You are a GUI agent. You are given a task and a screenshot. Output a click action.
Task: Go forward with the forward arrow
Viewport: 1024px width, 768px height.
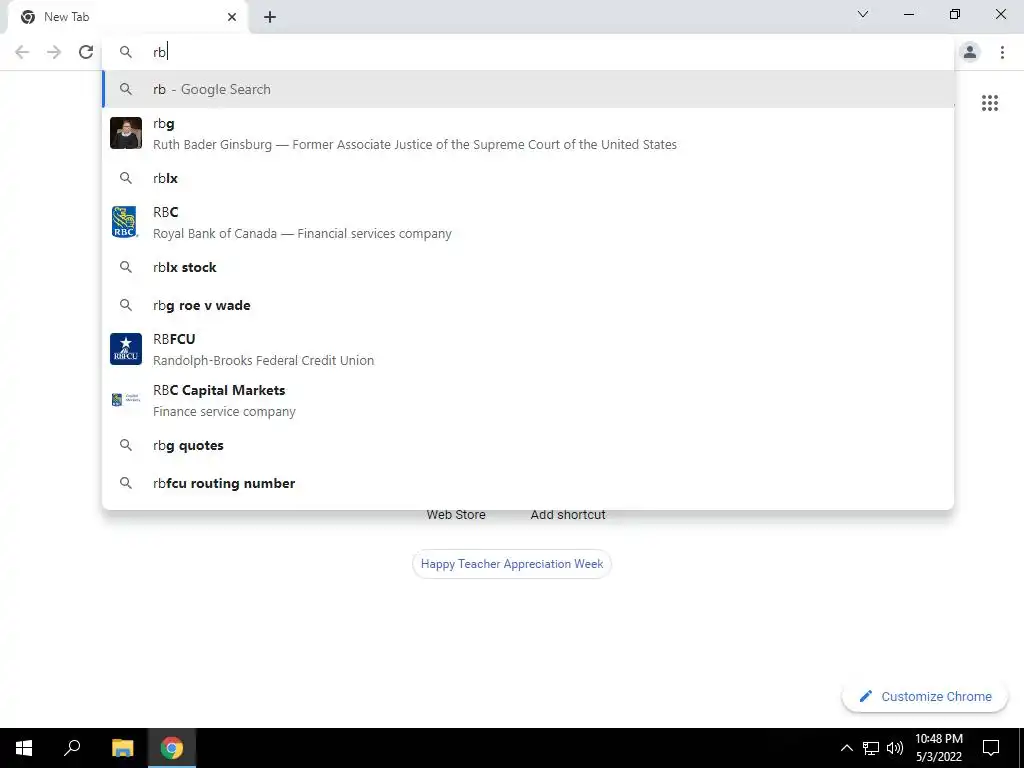pos(54,52)
